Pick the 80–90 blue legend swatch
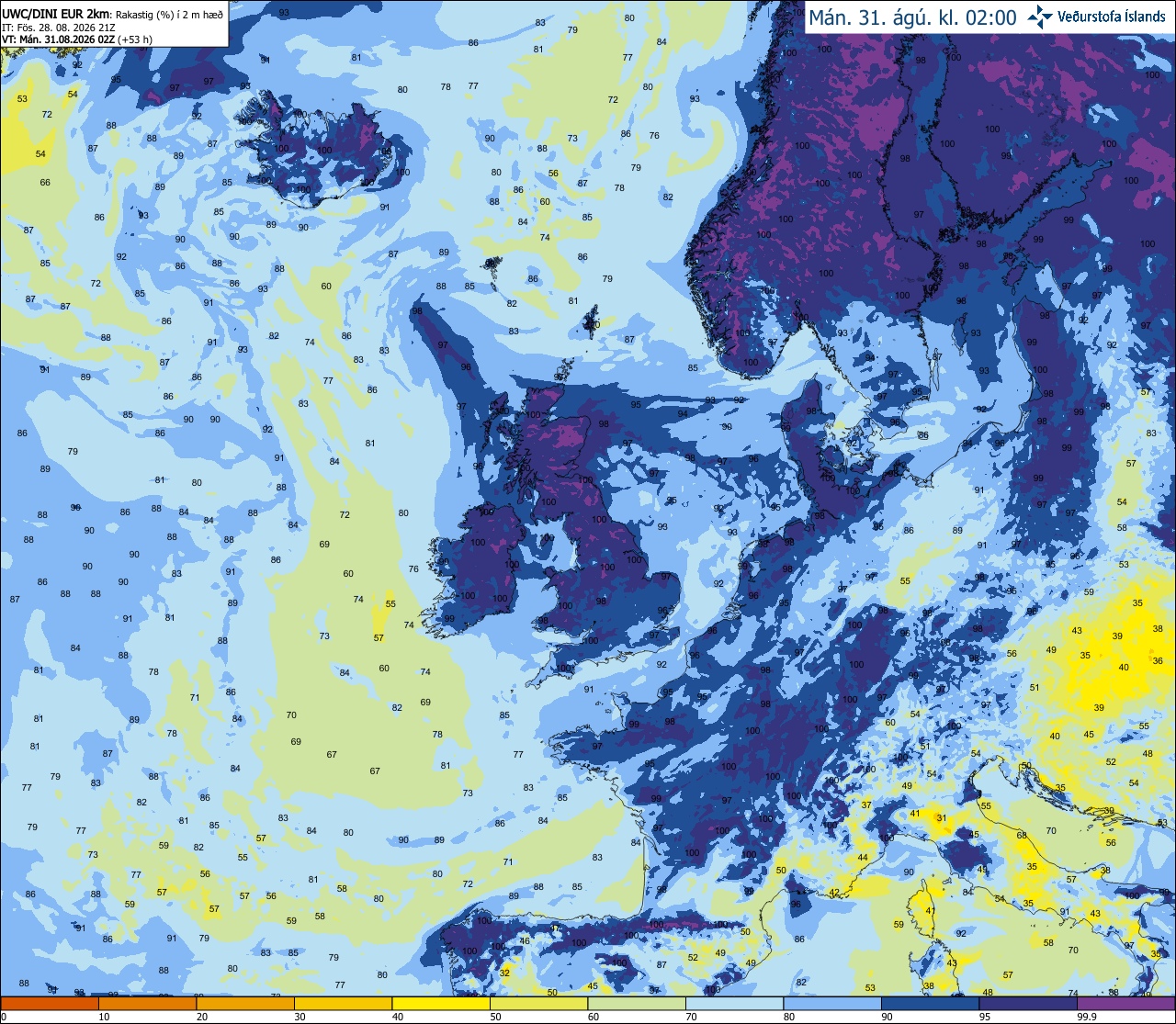This screenshot has height=1024, width=1176. point(832,1003)
